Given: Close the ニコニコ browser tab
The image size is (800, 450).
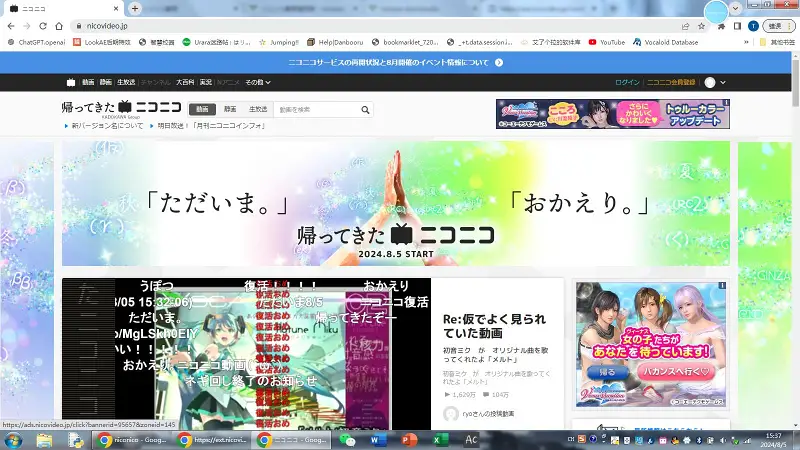Looking at the screenshot, I should 116,9.
